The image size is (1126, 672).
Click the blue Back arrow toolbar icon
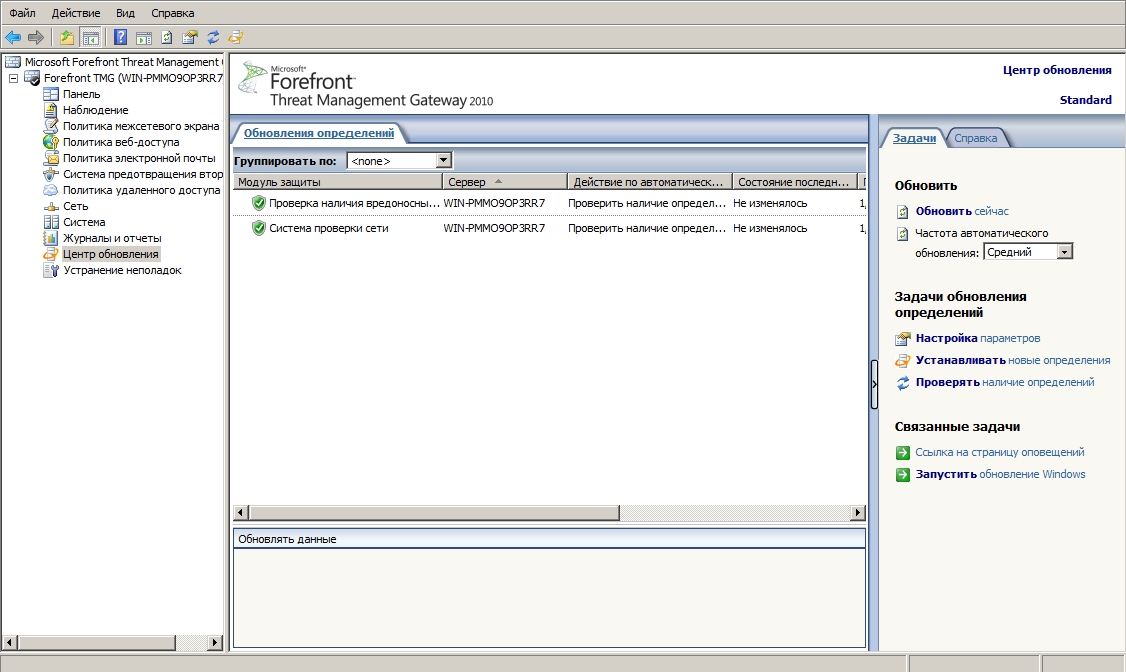13,37
